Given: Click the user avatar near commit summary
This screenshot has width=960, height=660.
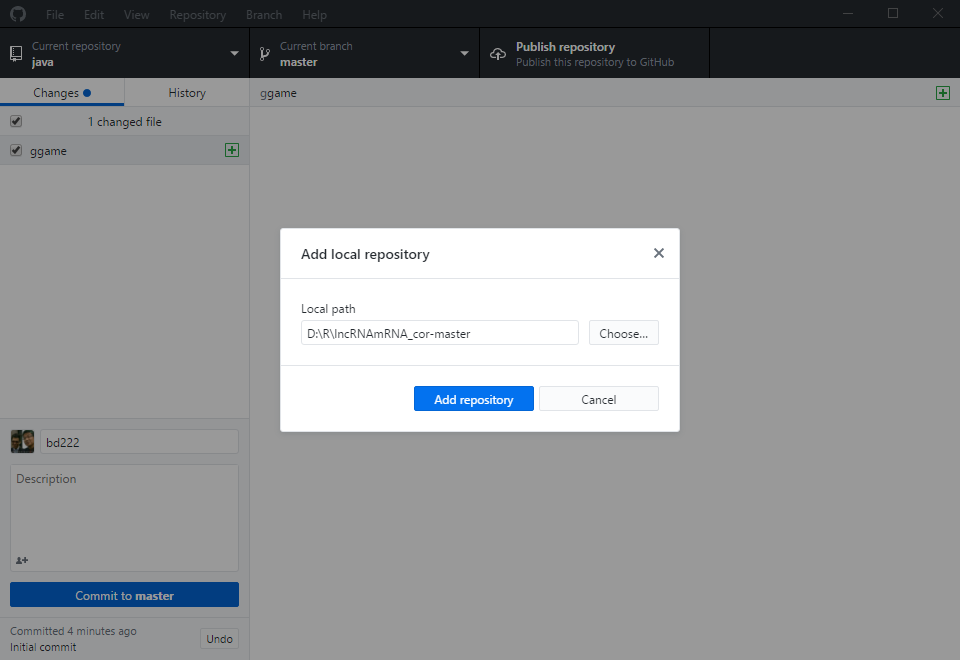Looking at the screenshot, I should 22,442.
